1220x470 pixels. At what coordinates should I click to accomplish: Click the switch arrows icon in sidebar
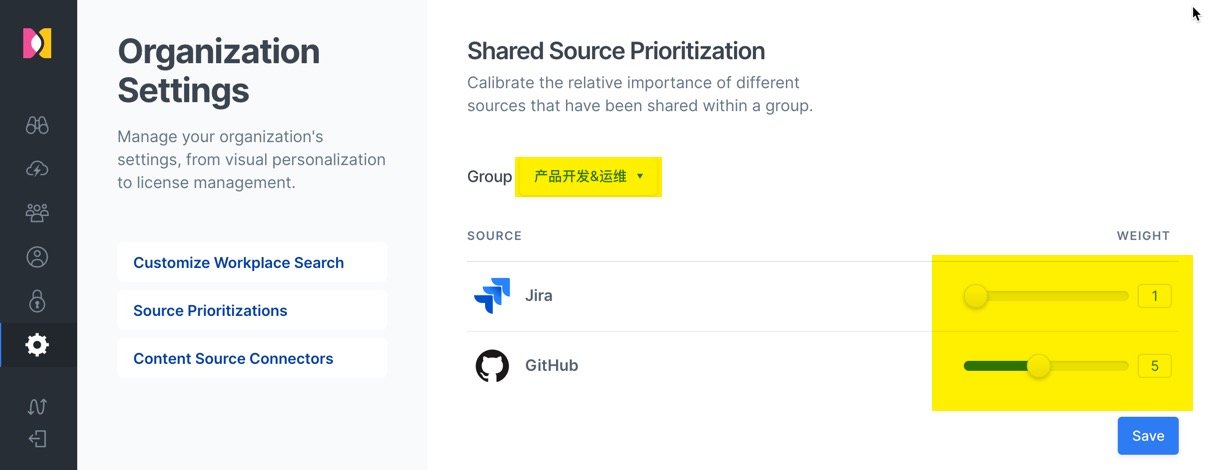[37, 406]
